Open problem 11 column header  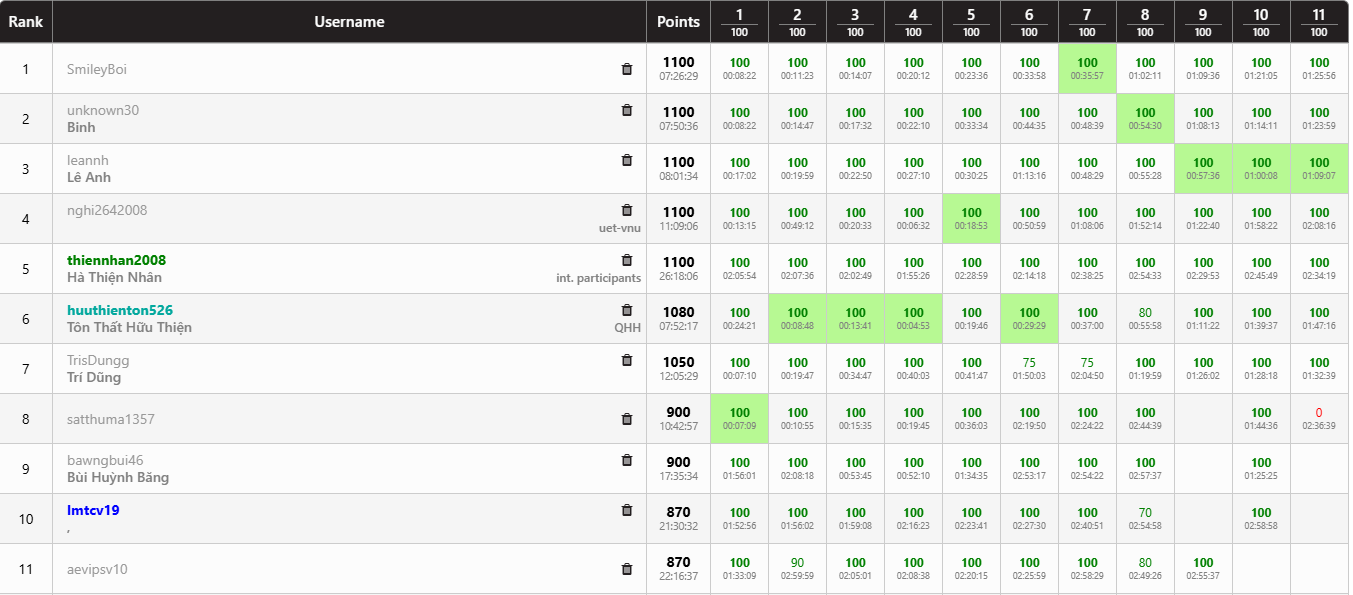(x=1319, y=15)
